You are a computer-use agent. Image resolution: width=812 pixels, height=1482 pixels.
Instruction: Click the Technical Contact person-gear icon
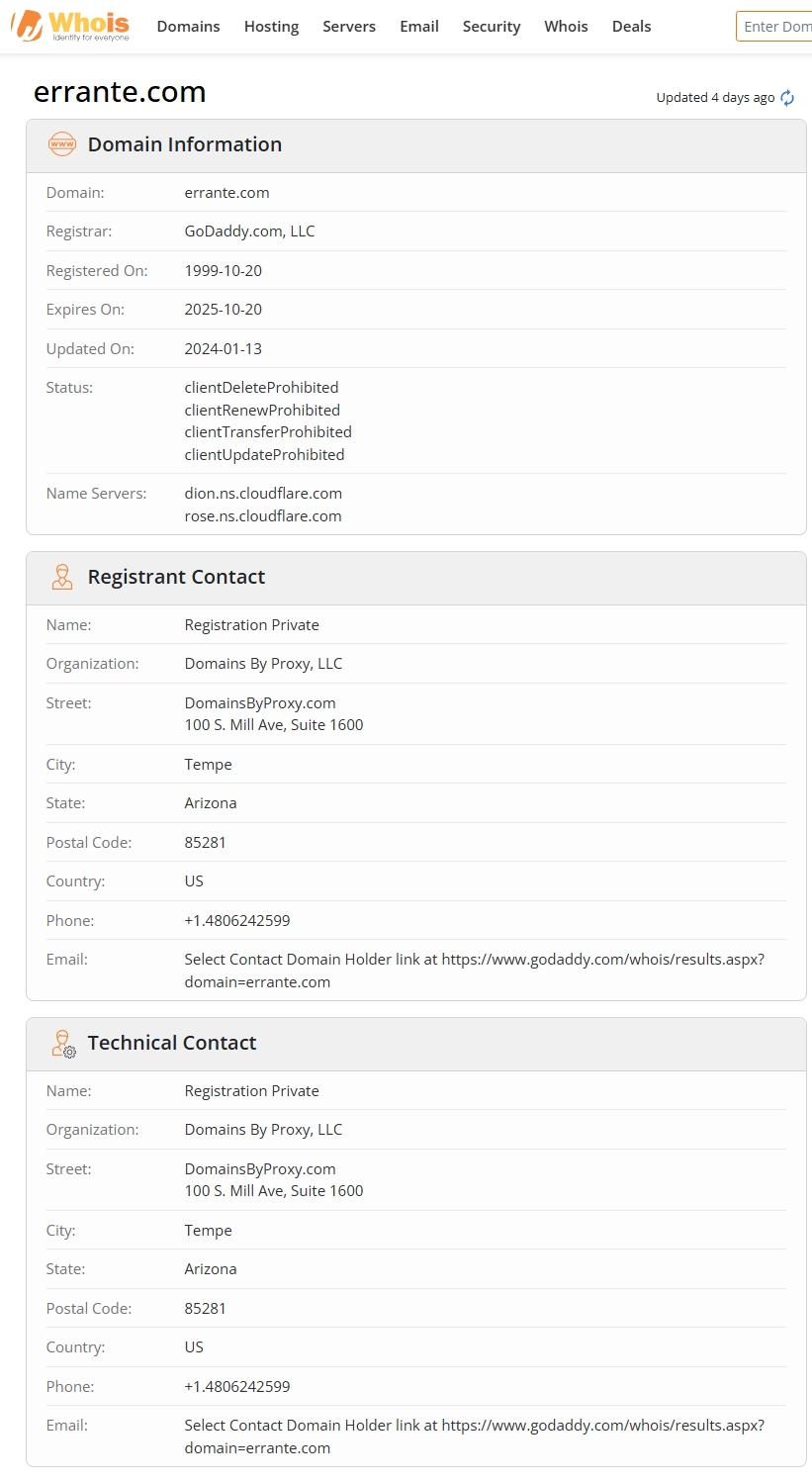coord(61,1043)
